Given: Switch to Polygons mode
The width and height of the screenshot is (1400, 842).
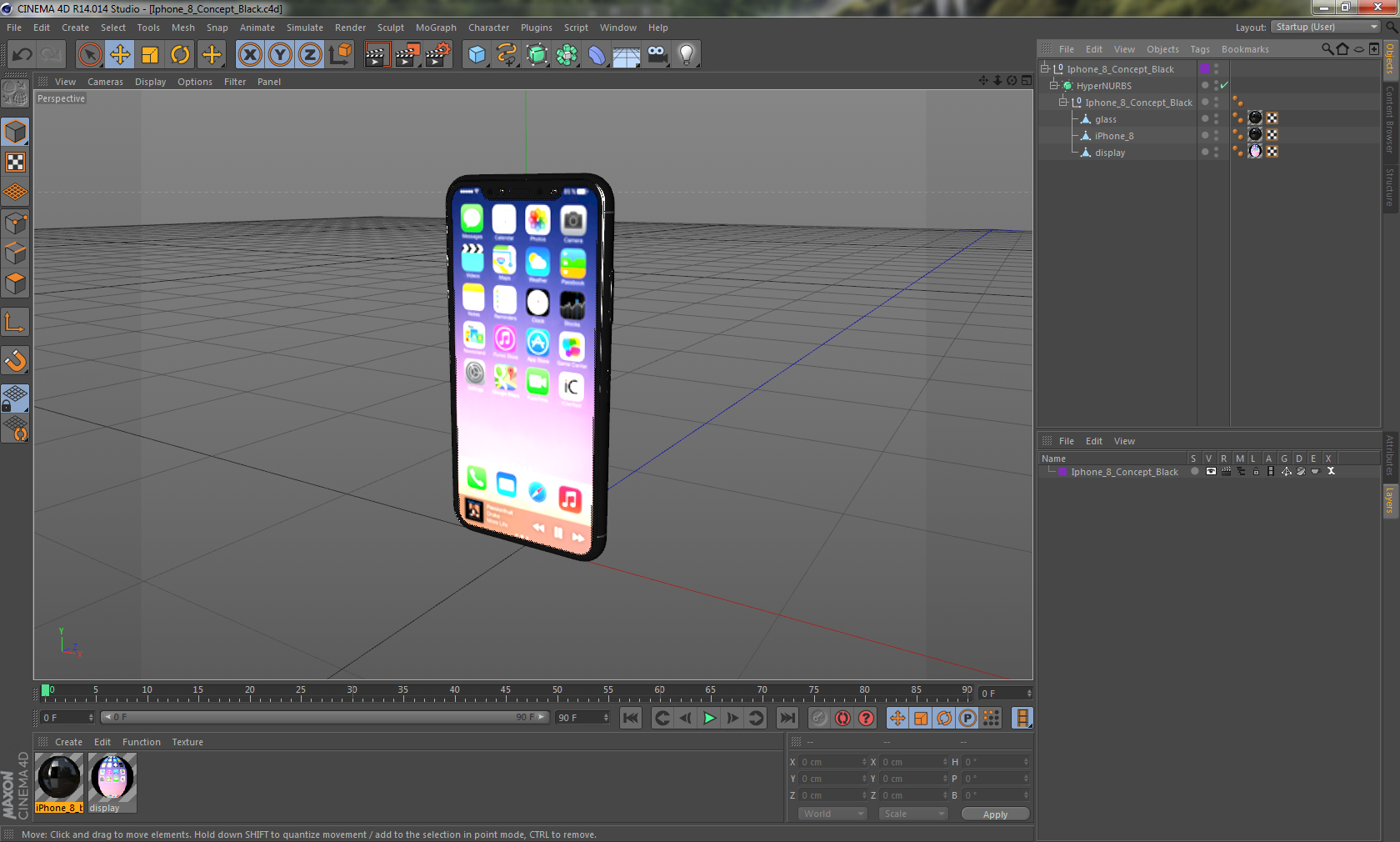Looking at the screenshot, I should (15, 283).
